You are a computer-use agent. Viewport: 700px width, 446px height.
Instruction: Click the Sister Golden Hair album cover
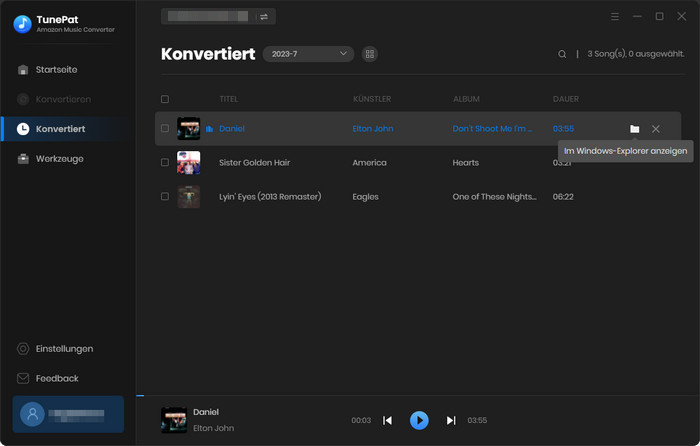click(x=188, y=163)
